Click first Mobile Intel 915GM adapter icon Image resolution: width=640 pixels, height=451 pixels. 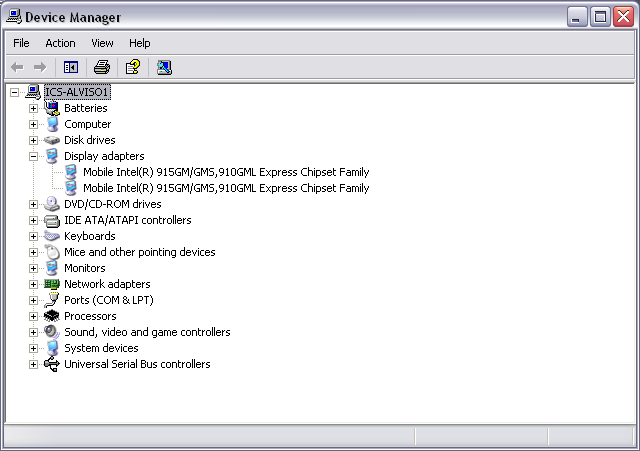coord(71,172)
